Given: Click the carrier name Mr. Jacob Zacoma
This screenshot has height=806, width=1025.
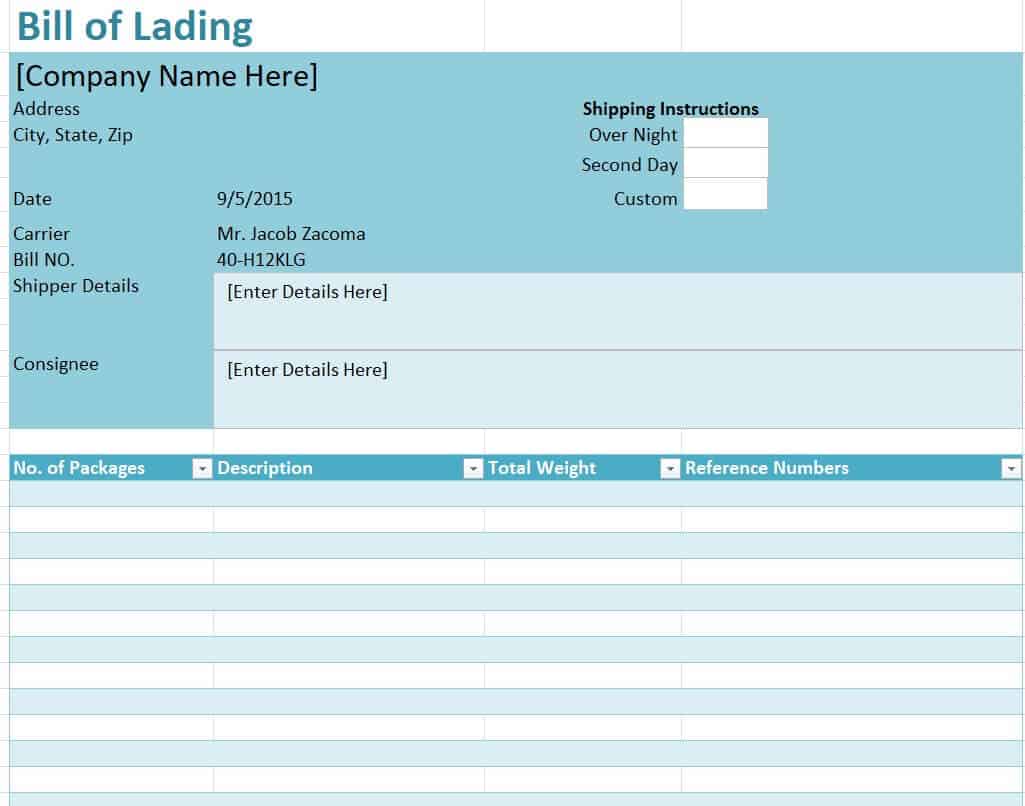Looking at the screenshot, I should click(x=291, y=234).
